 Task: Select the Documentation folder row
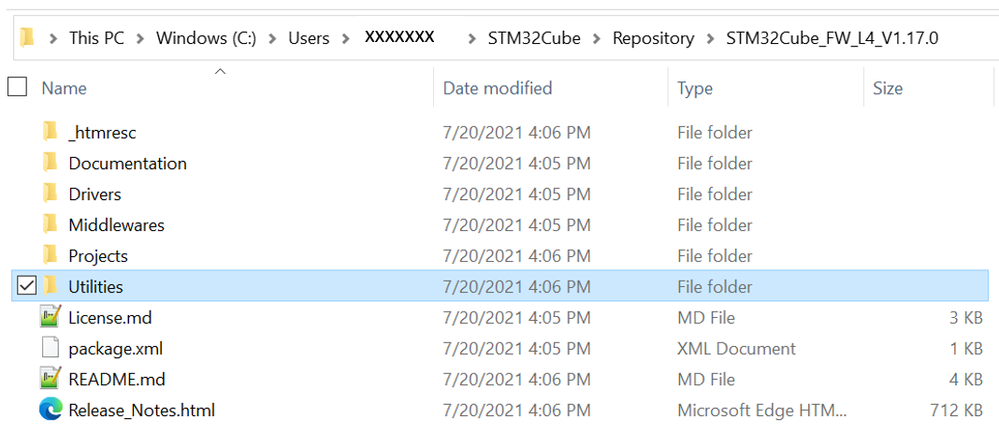point(127,163)
